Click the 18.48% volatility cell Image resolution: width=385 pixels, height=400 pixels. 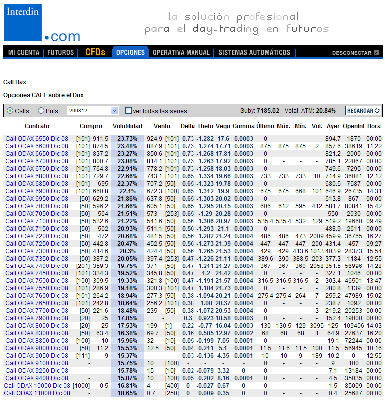[127, 311]
